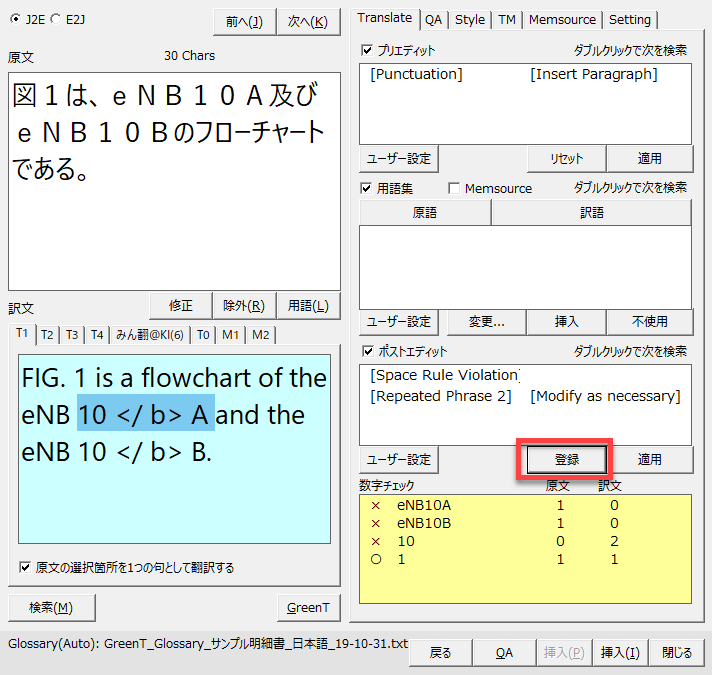Click the 登録 button
Screen dimensions: 712x675
[566, 460]
